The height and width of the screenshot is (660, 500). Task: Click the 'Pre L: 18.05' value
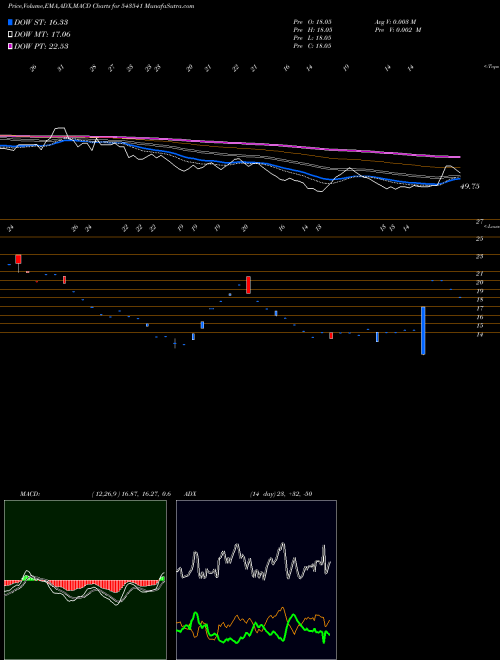[x=313, y=38]
